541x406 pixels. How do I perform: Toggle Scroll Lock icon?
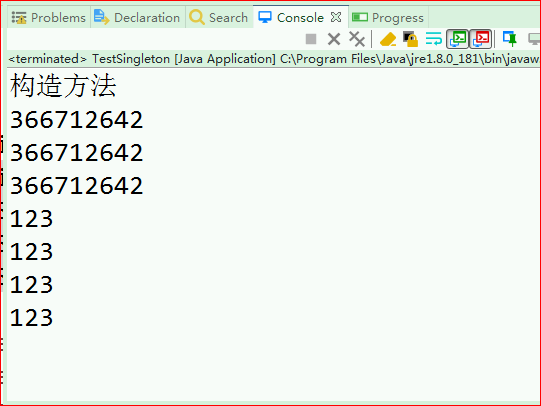point(411,39)
